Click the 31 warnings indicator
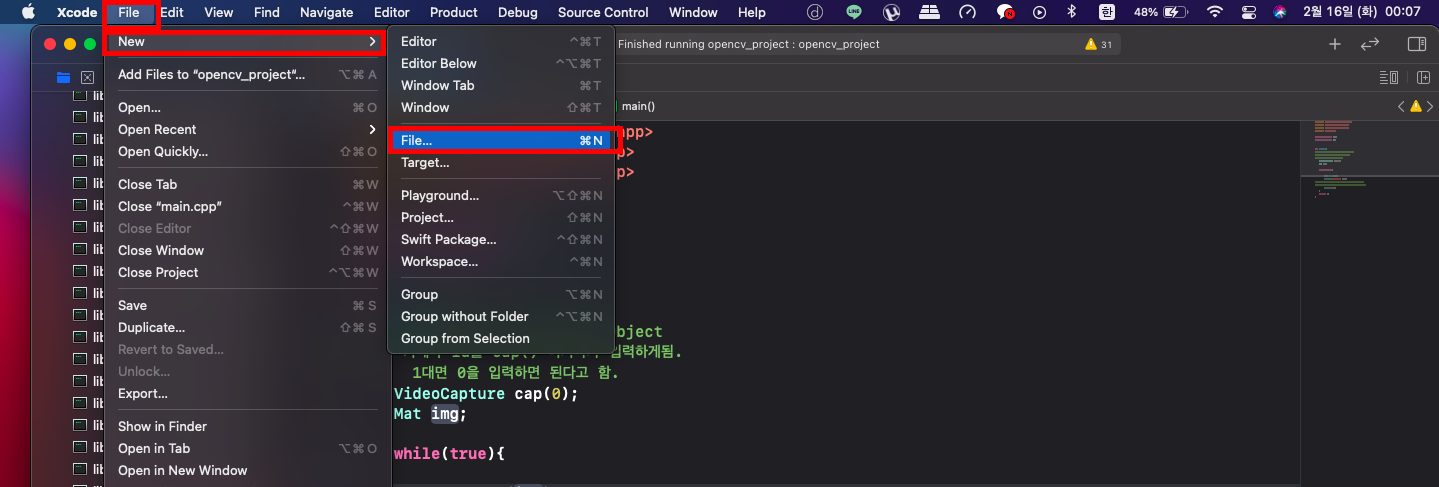Image resolution: width=1439 pixels, height=487 pixels. point(1099,44)
